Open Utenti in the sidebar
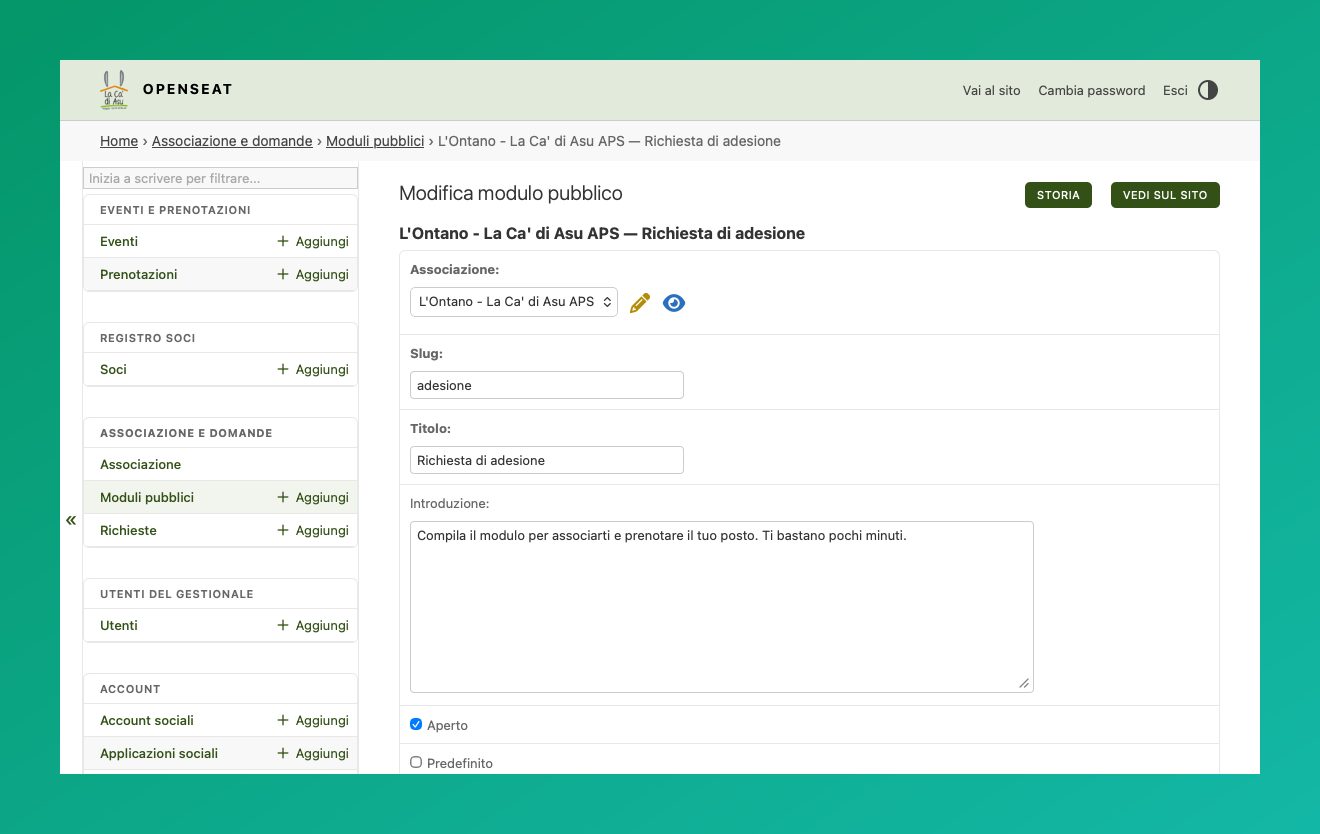This screenshot has height=834, width=1320. point(119,625)
